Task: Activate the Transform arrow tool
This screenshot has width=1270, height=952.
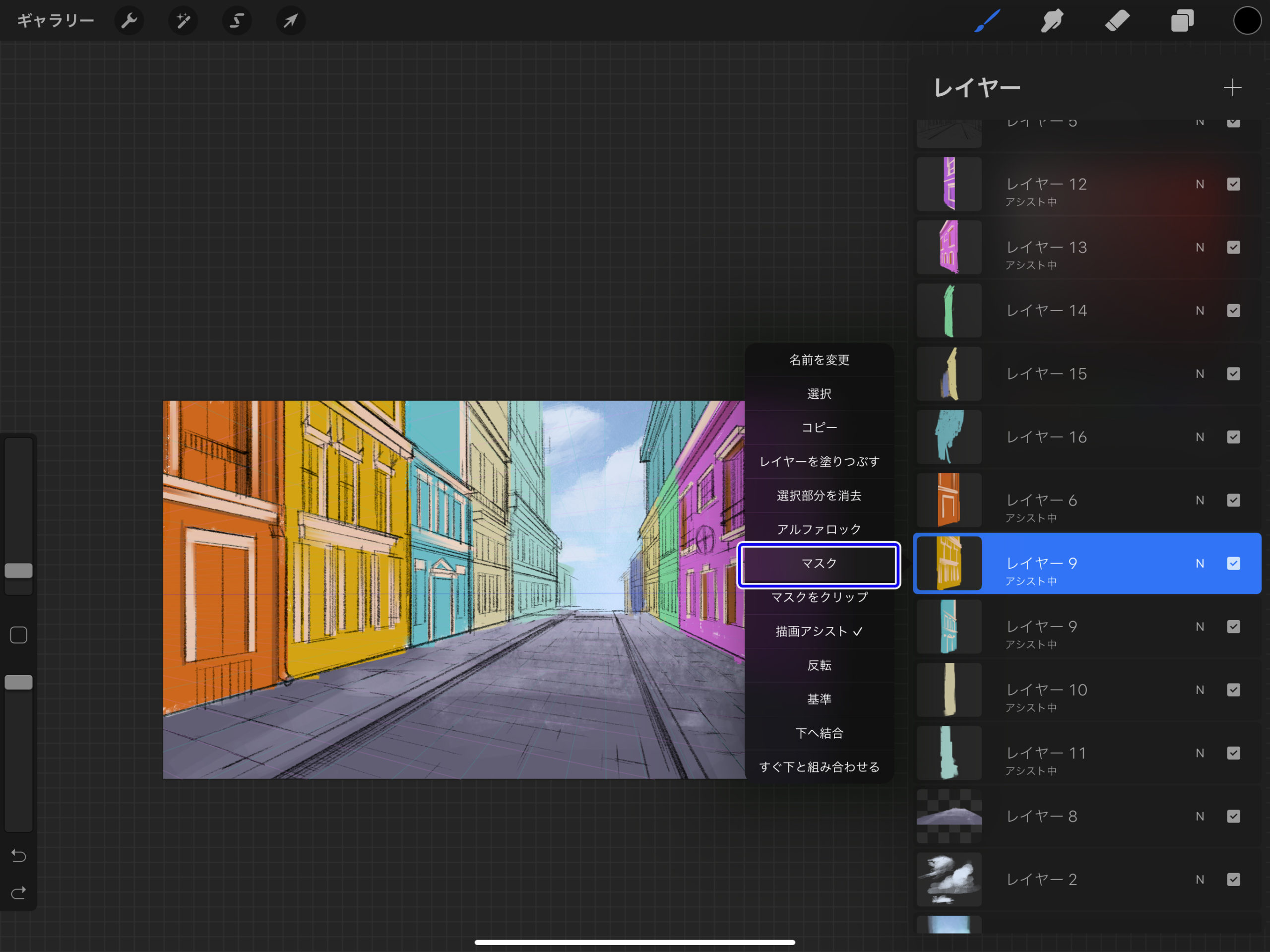Action: coord(290,21)
